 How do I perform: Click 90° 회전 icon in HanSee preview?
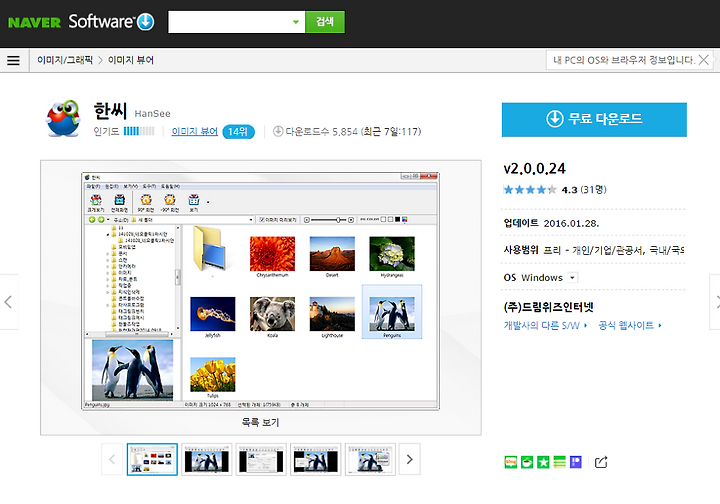(146, 202)
